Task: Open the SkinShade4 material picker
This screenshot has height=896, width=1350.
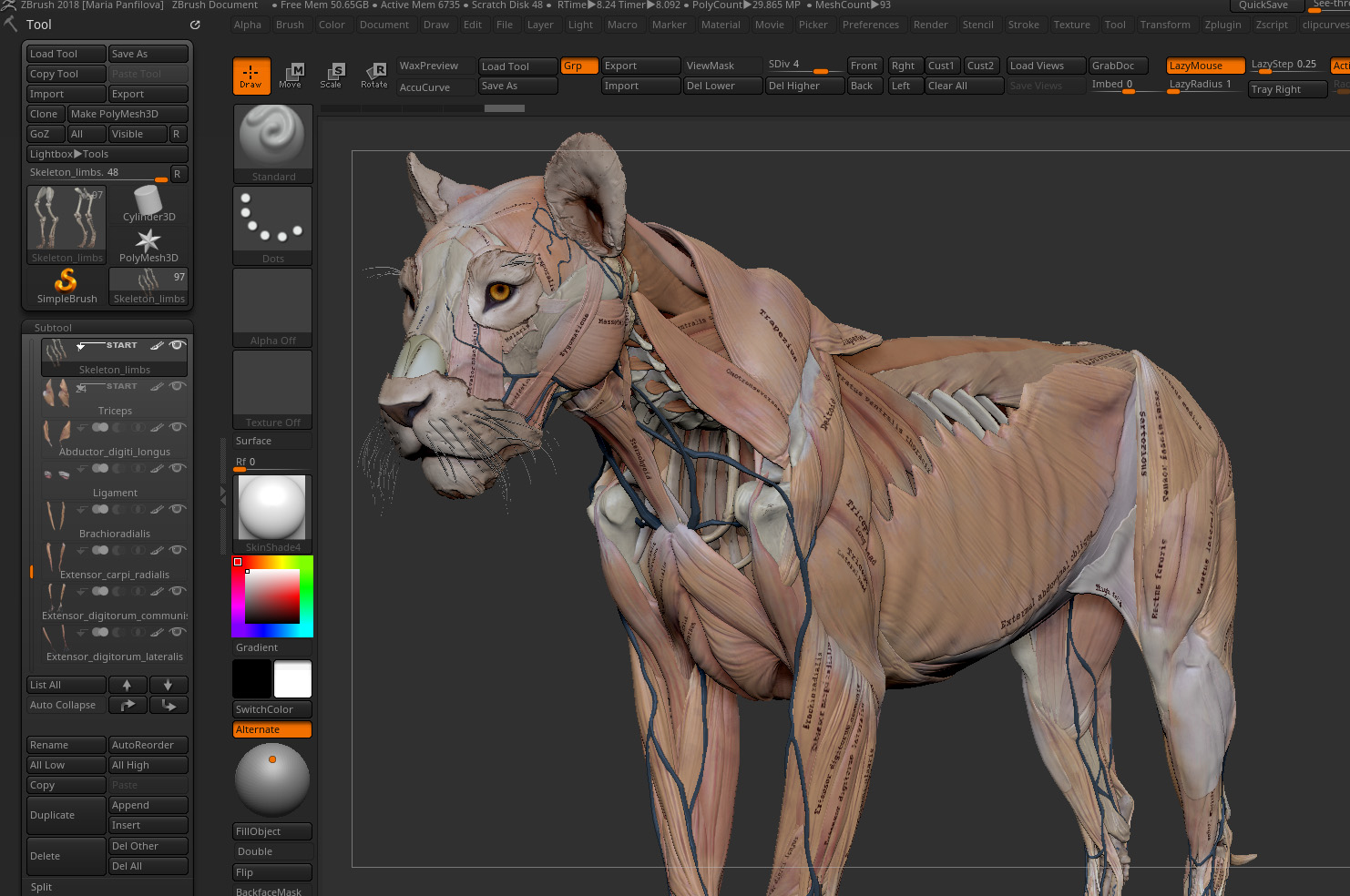Action: 272,514
